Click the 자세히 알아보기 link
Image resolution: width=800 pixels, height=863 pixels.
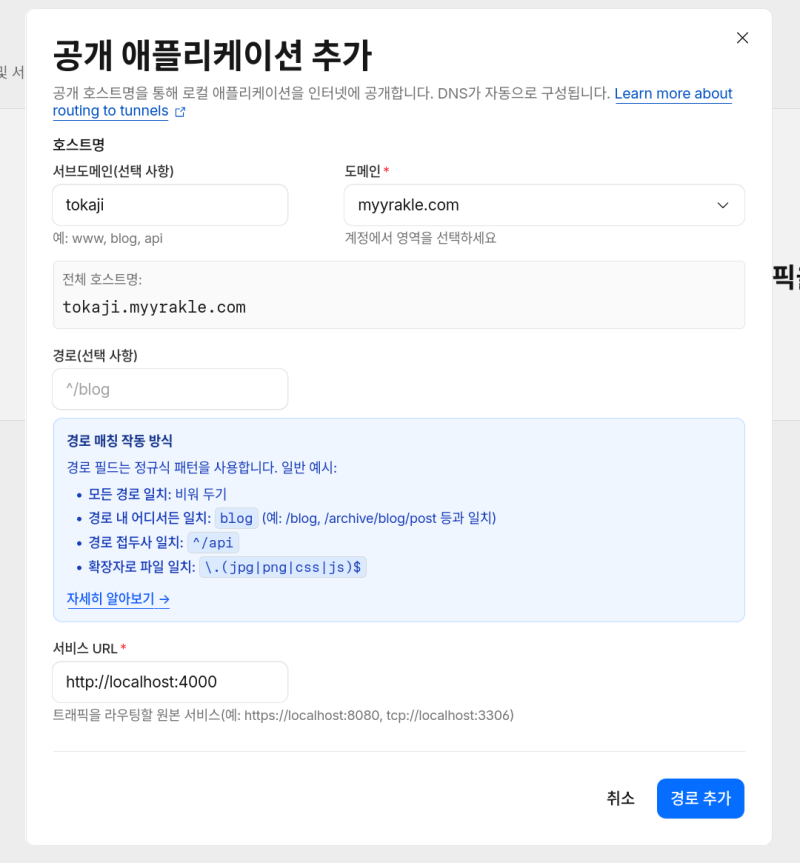118,599
